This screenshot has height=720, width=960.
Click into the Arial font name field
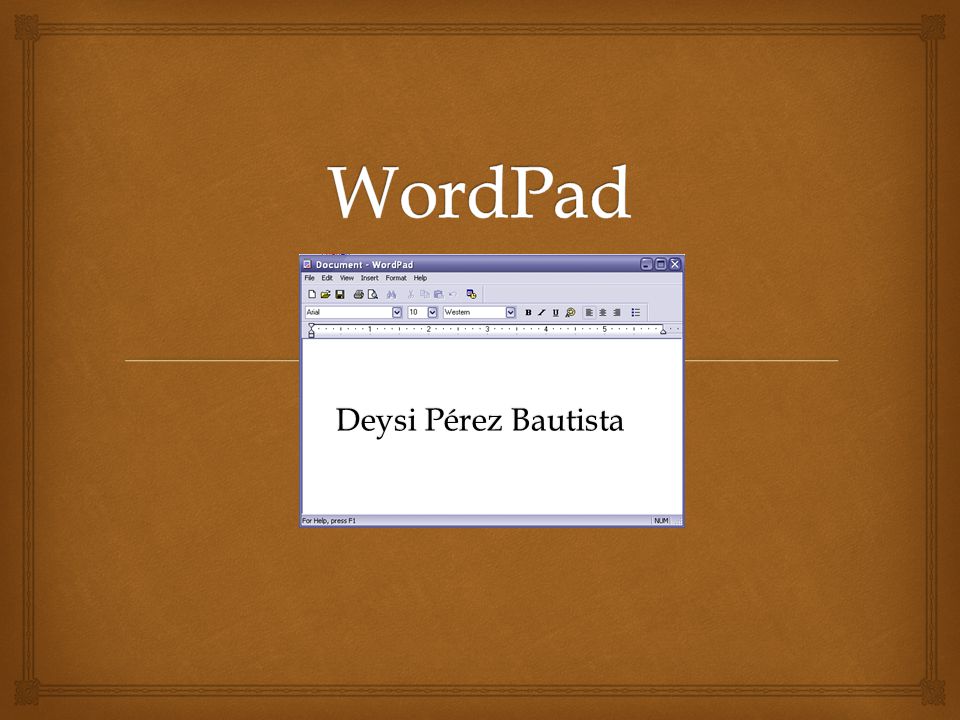point(348,312)
